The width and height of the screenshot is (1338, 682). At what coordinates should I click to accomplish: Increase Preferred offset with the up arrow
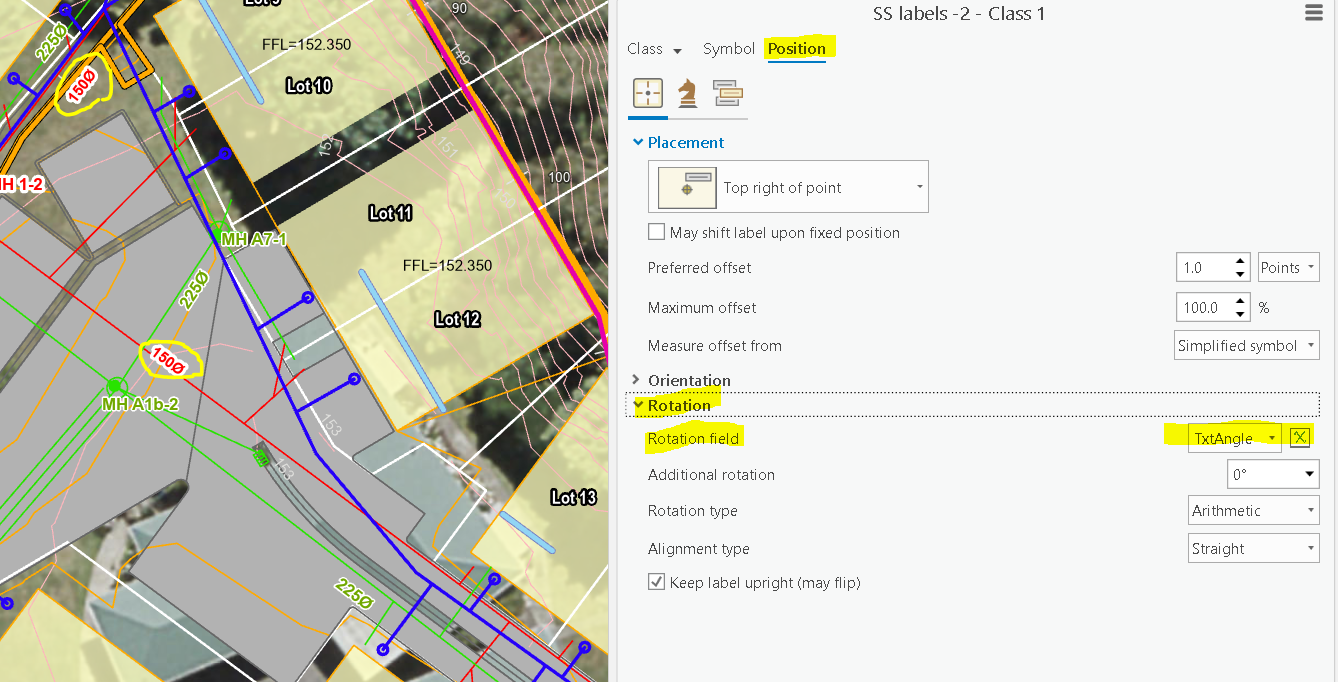(x=1240, y=261)
